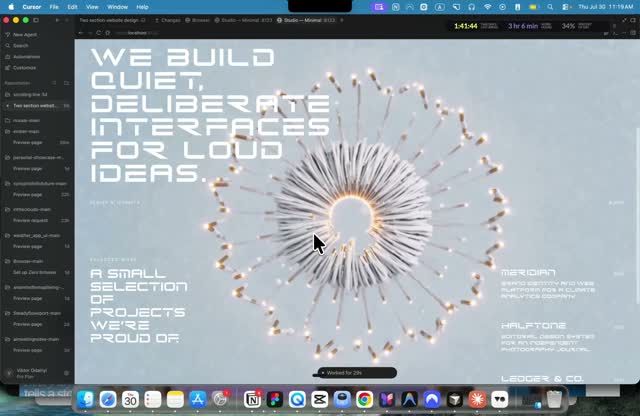The height and width of the screenshot is (416, 640).
Task: Launch Safari from the Dock
Action: point(108,399)
